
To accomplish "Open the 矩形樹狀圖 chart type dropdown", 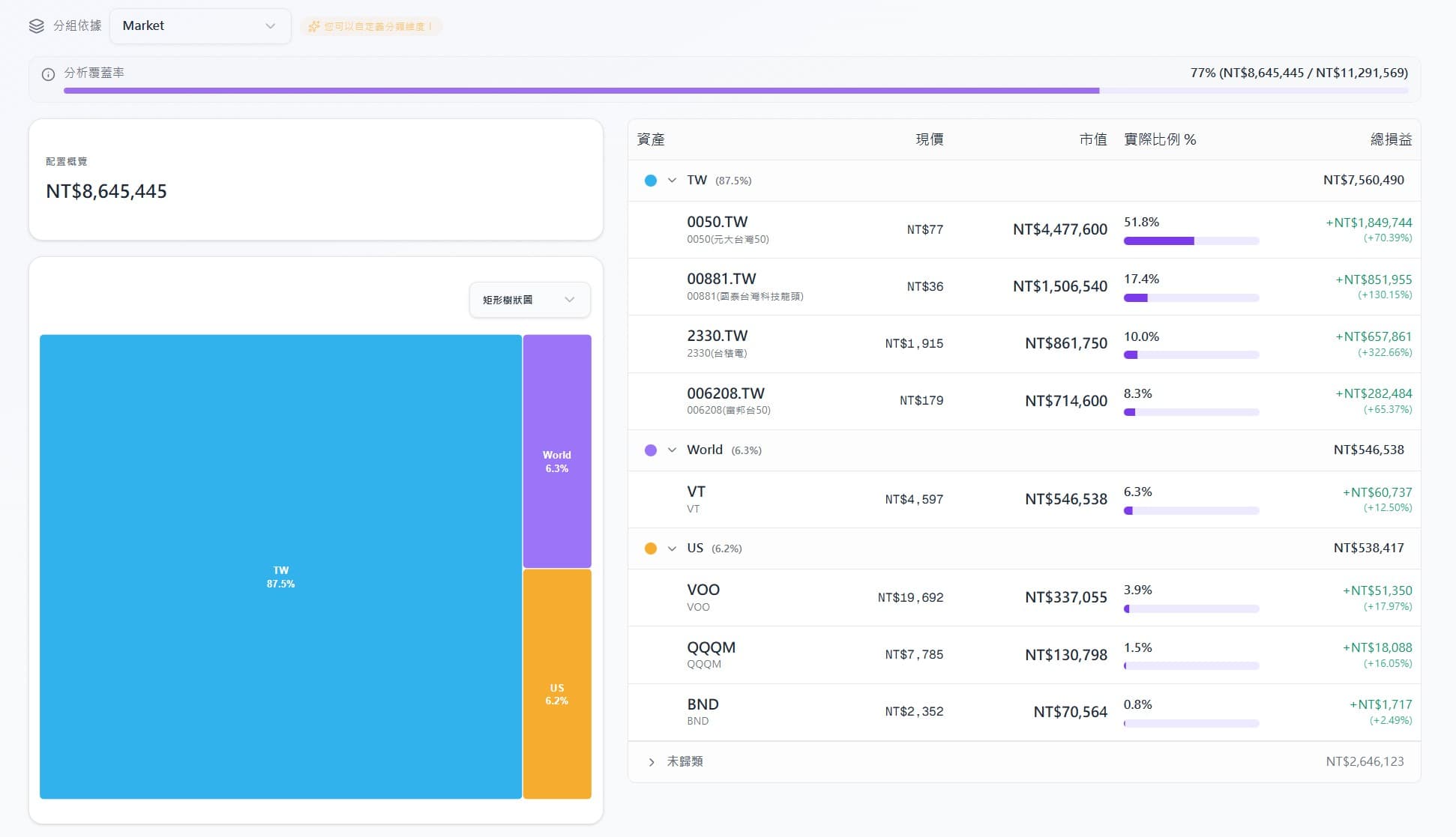I will click(x=530, y=300).
